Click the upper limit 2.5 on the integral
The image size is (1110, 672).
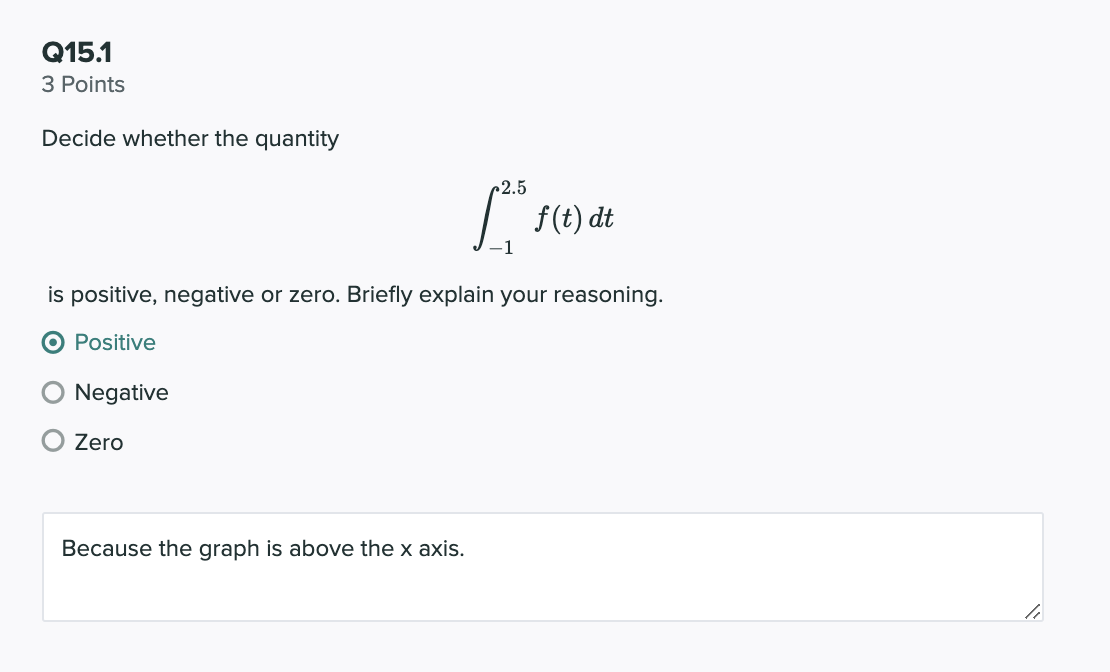click(512, 186)
